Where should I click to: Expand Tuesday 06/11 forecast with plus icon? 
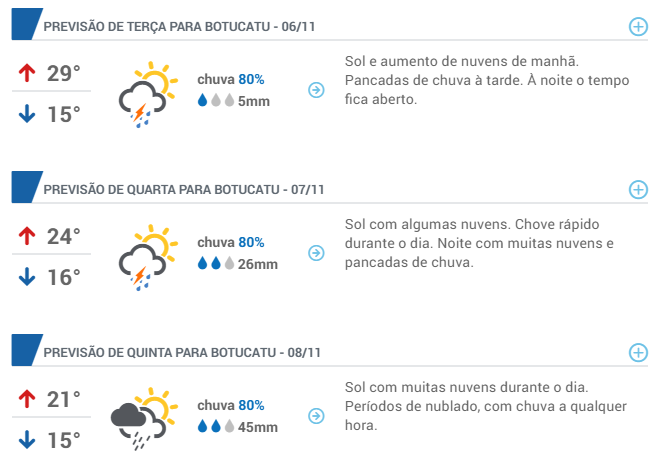638,27
